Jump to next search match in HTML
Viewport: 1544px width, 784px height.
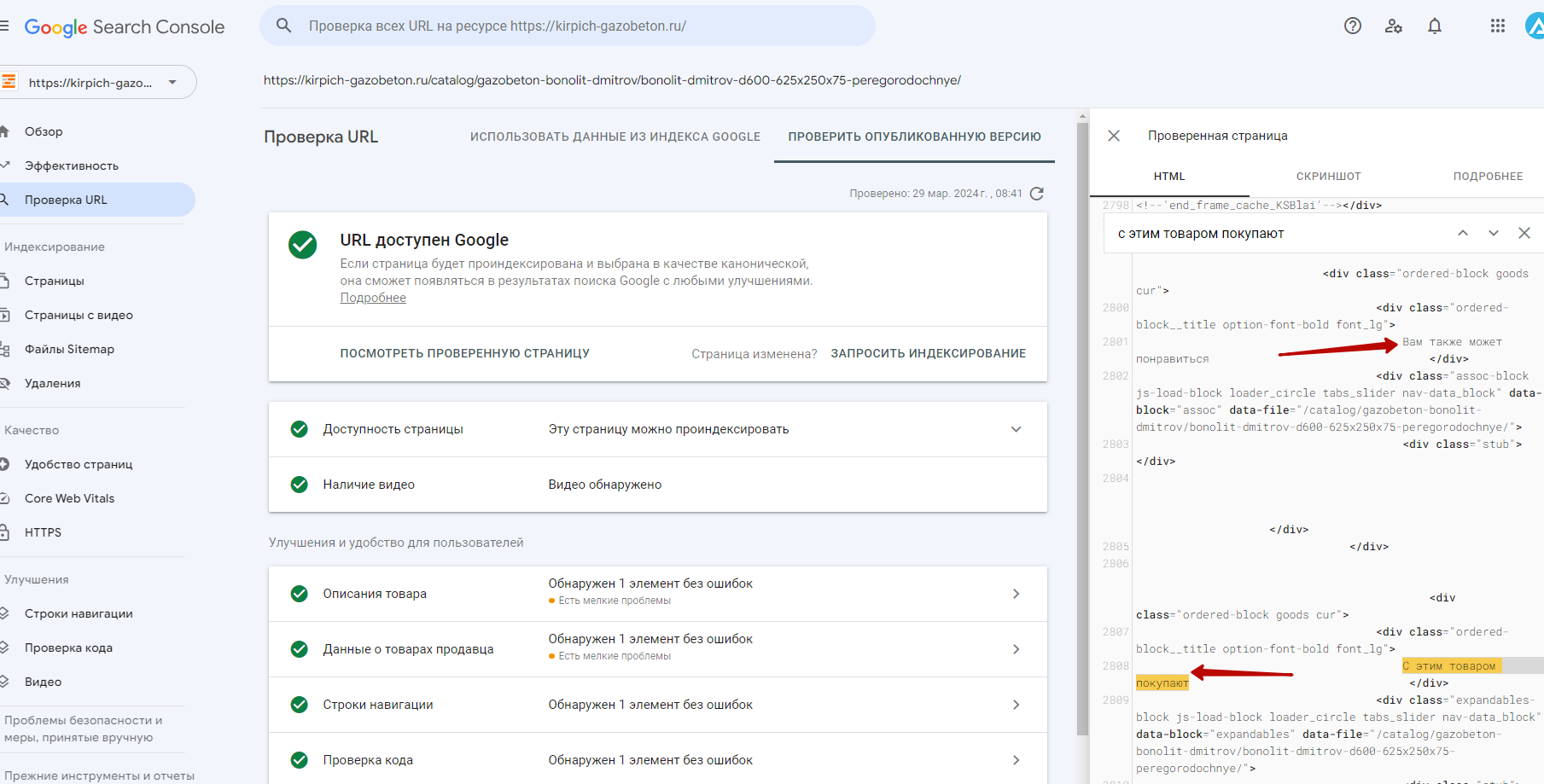pyautogui.click(x=1494, y=233)
